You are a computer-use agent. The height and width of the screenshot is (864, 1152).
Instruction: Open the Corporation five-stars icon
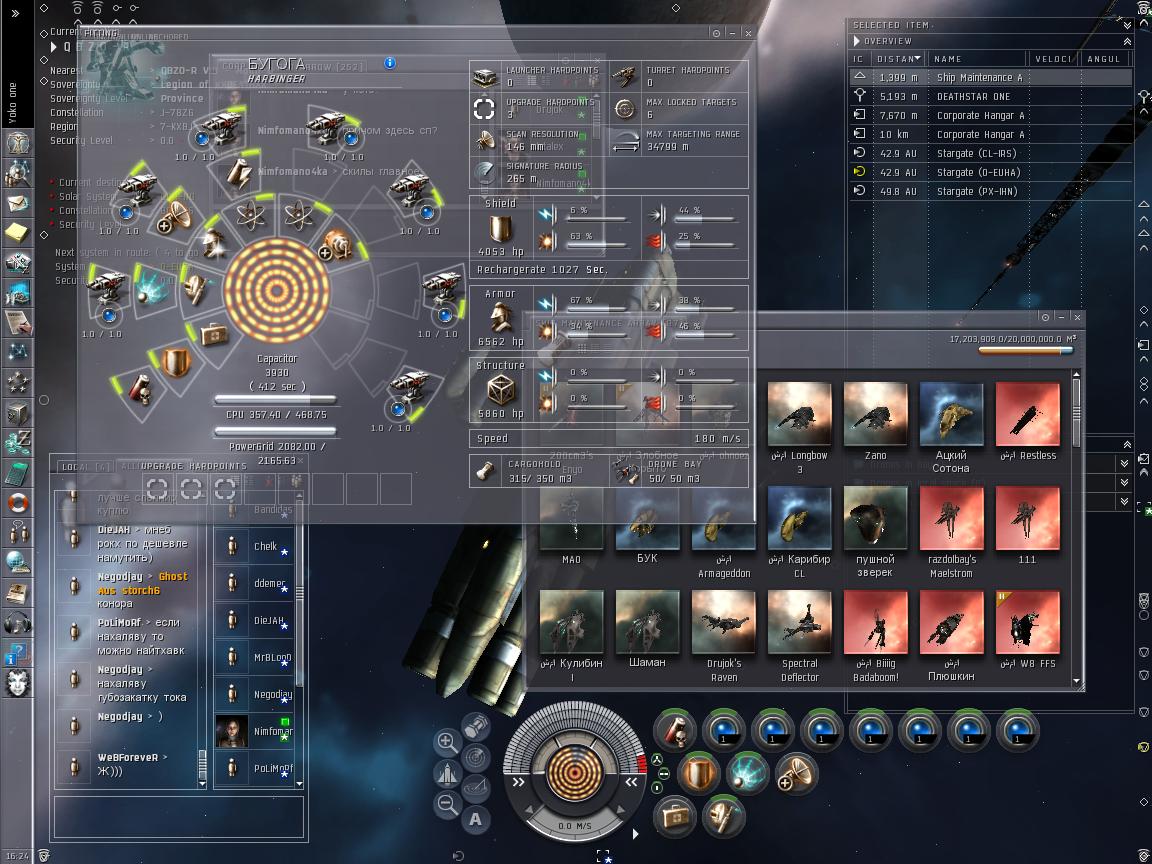click(16, 382)
